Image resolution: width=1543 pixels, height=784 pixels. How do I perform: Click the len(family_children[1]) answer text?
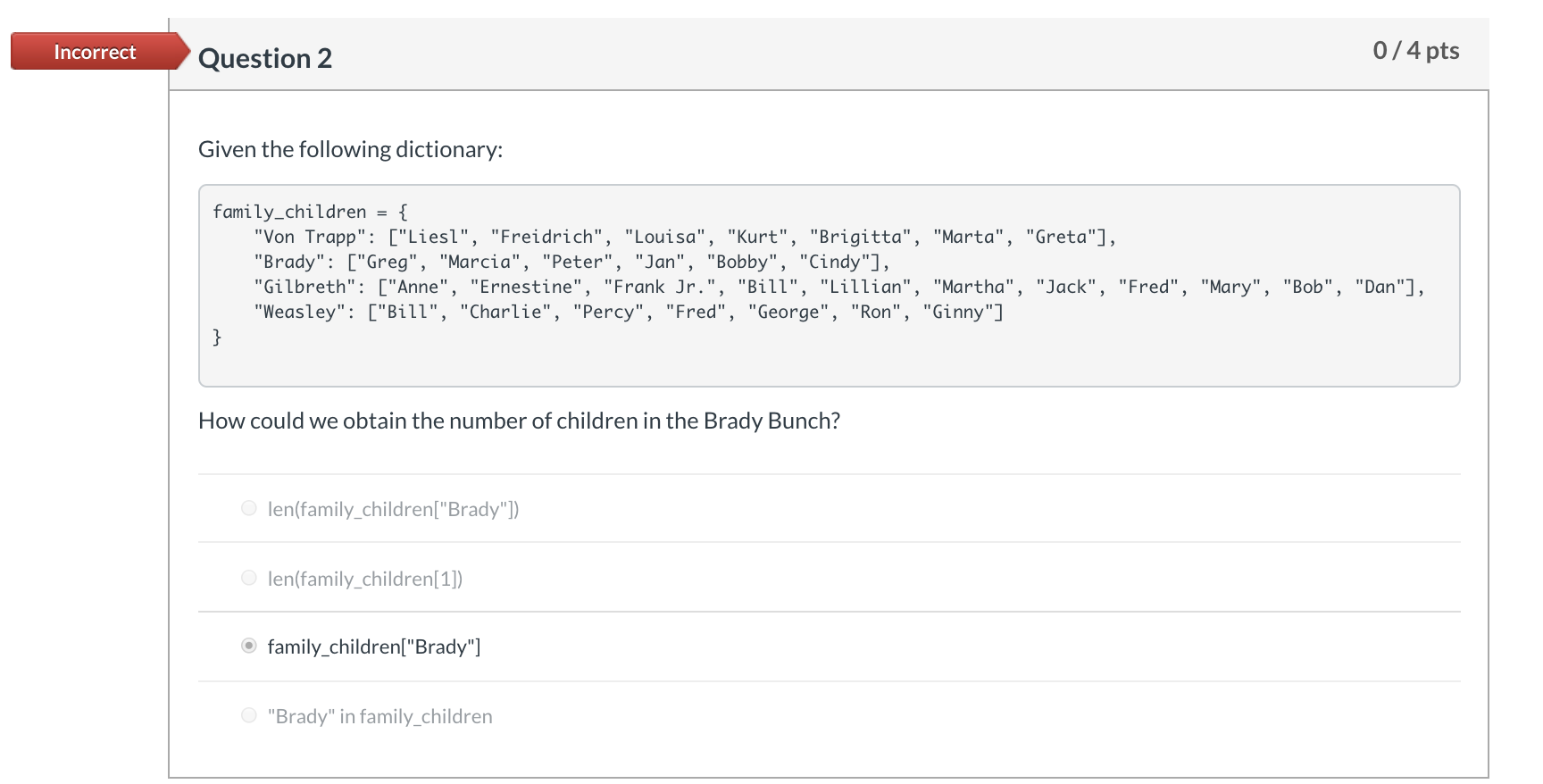[x=365, y=579]
